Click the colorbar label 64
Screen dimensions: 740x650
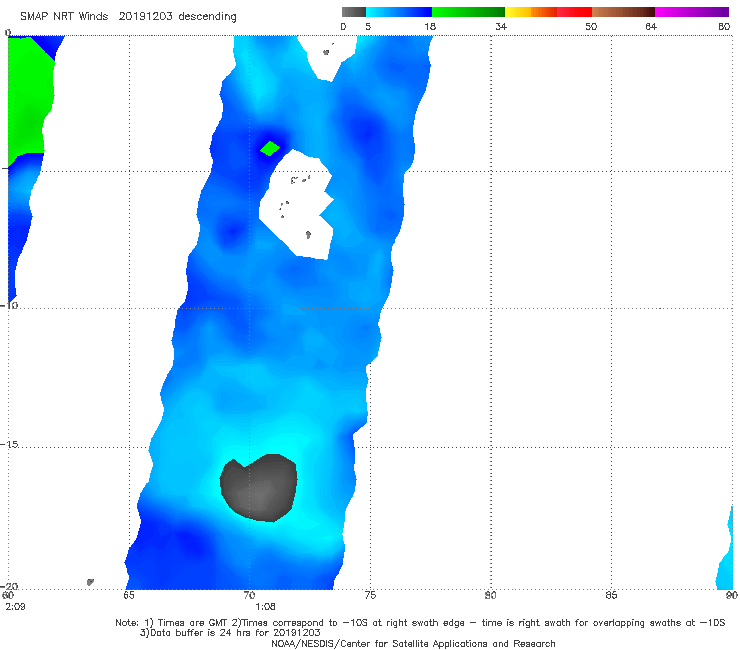(651, 26)
